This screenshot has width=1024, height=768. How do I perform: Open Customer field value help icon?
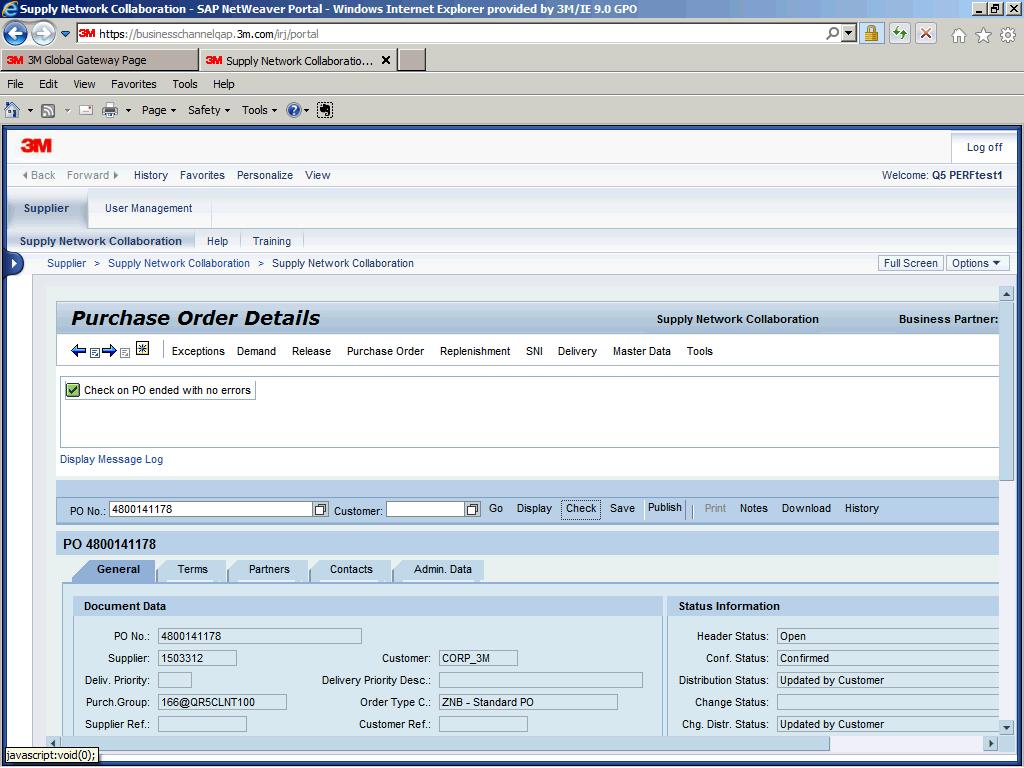473,509
